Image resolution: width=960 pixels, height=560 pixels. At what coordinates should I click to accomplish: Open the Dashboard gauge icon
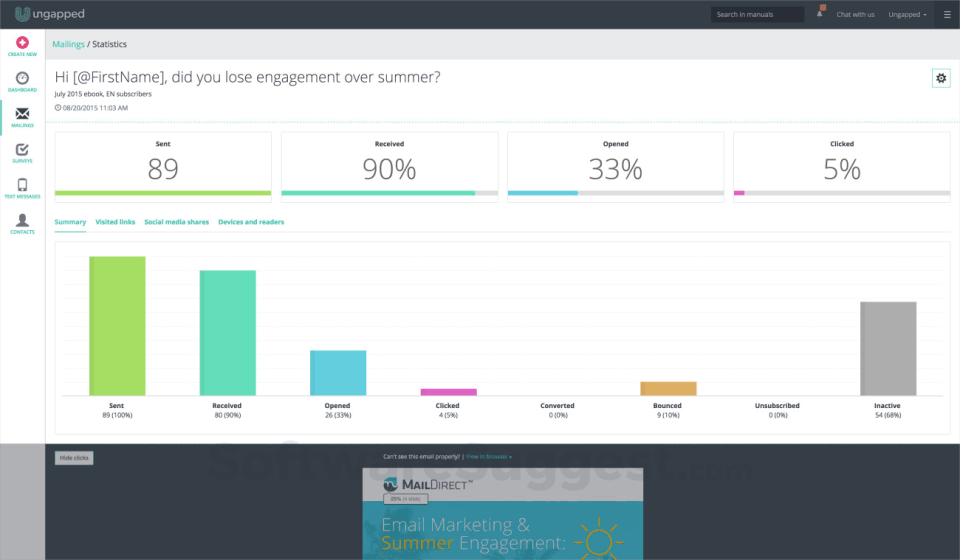22,78
